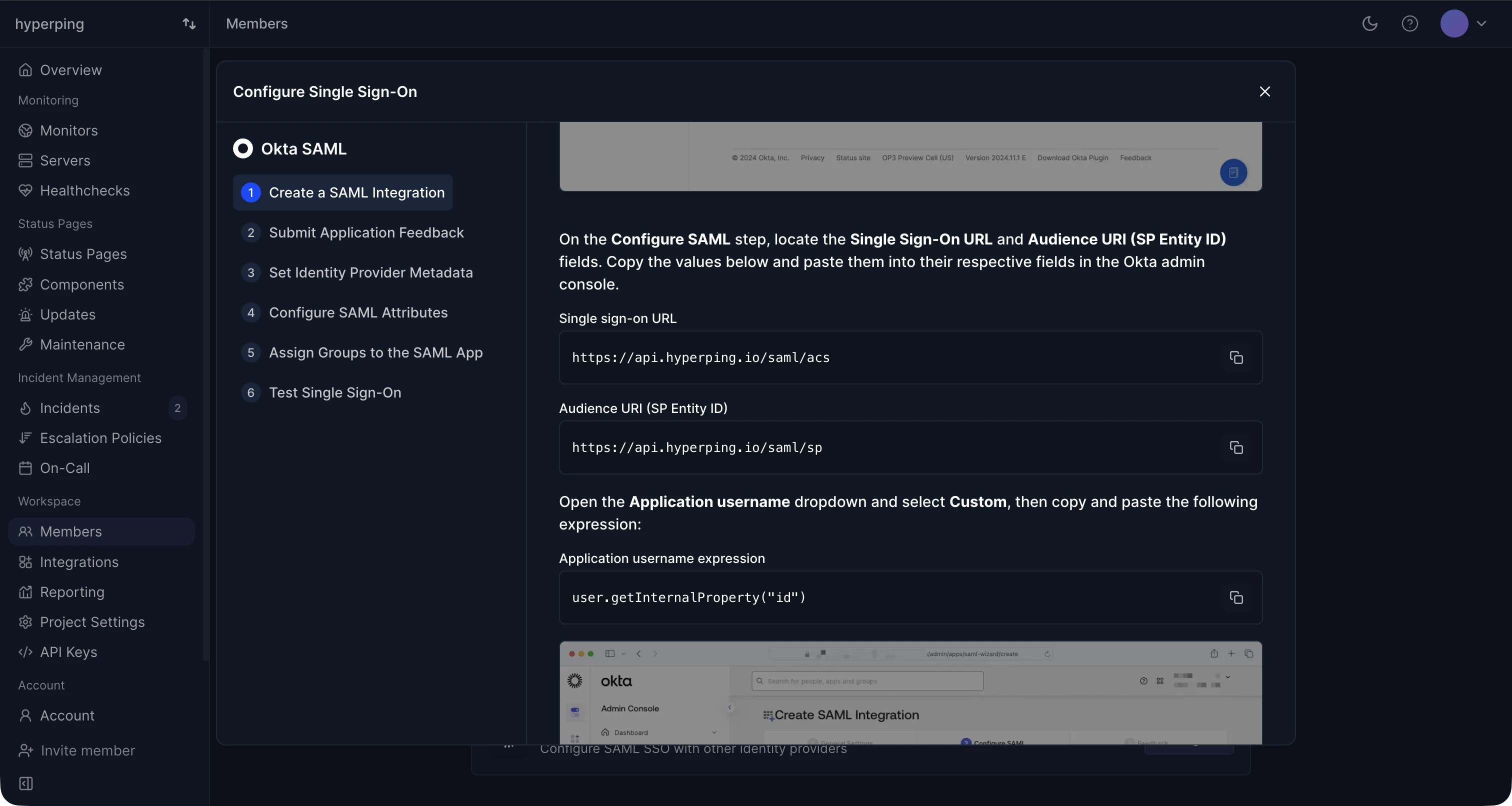This screenshot has height=806, width=1512.
Task: Go to step 2 Submit Application Feedback
Action: click(x=352, y=232)
